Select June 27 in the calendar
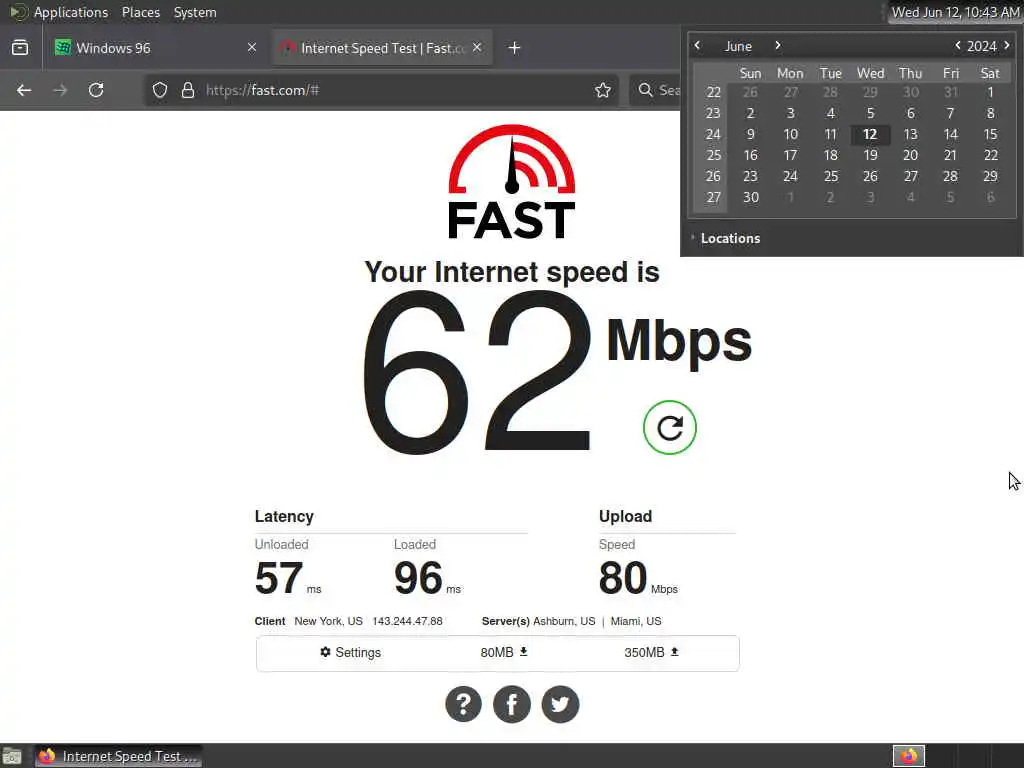Screen dimensions: 1024x768 click(x=910, y=176)
